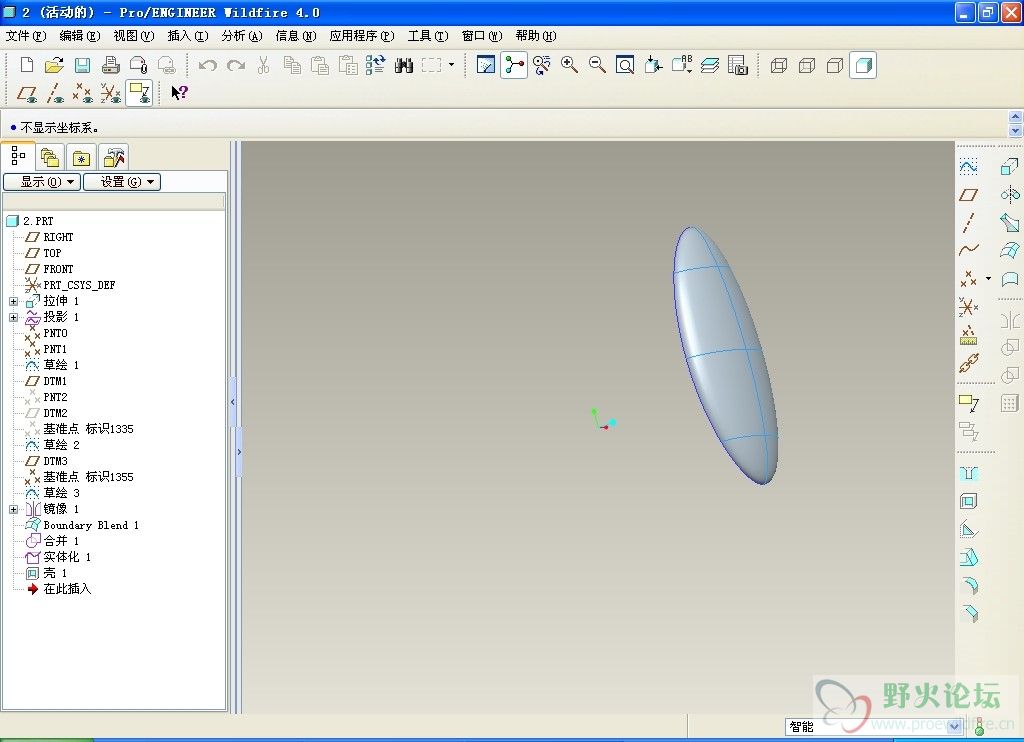Open the Layers stack icon
This screenshot has width=1024, height=742.
click(710, 65)
